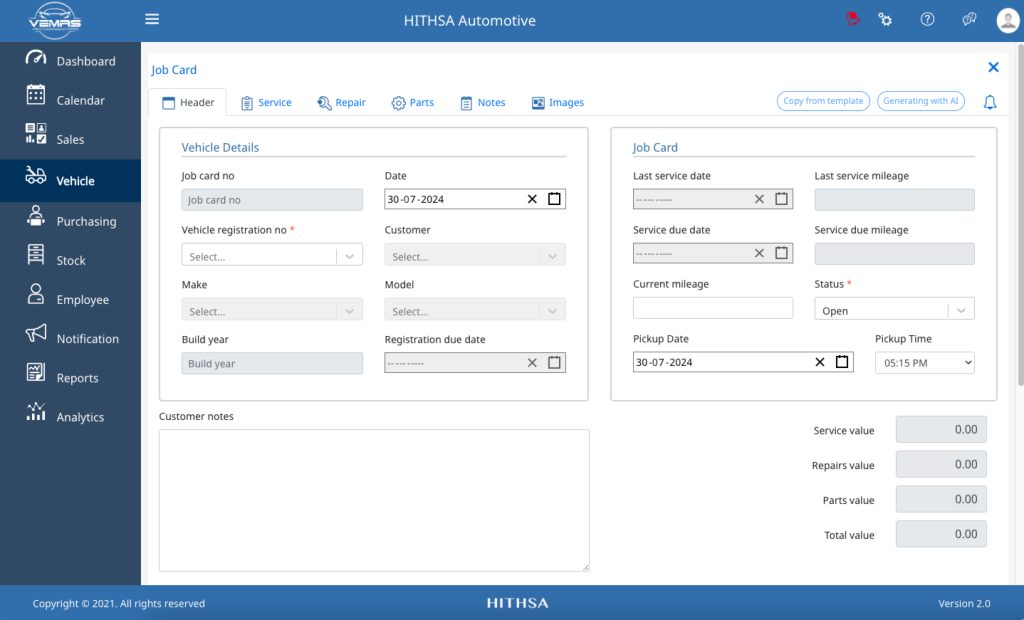Switch to the Parts tab
Screen dimensions: 1024x620
click(413, 103)
